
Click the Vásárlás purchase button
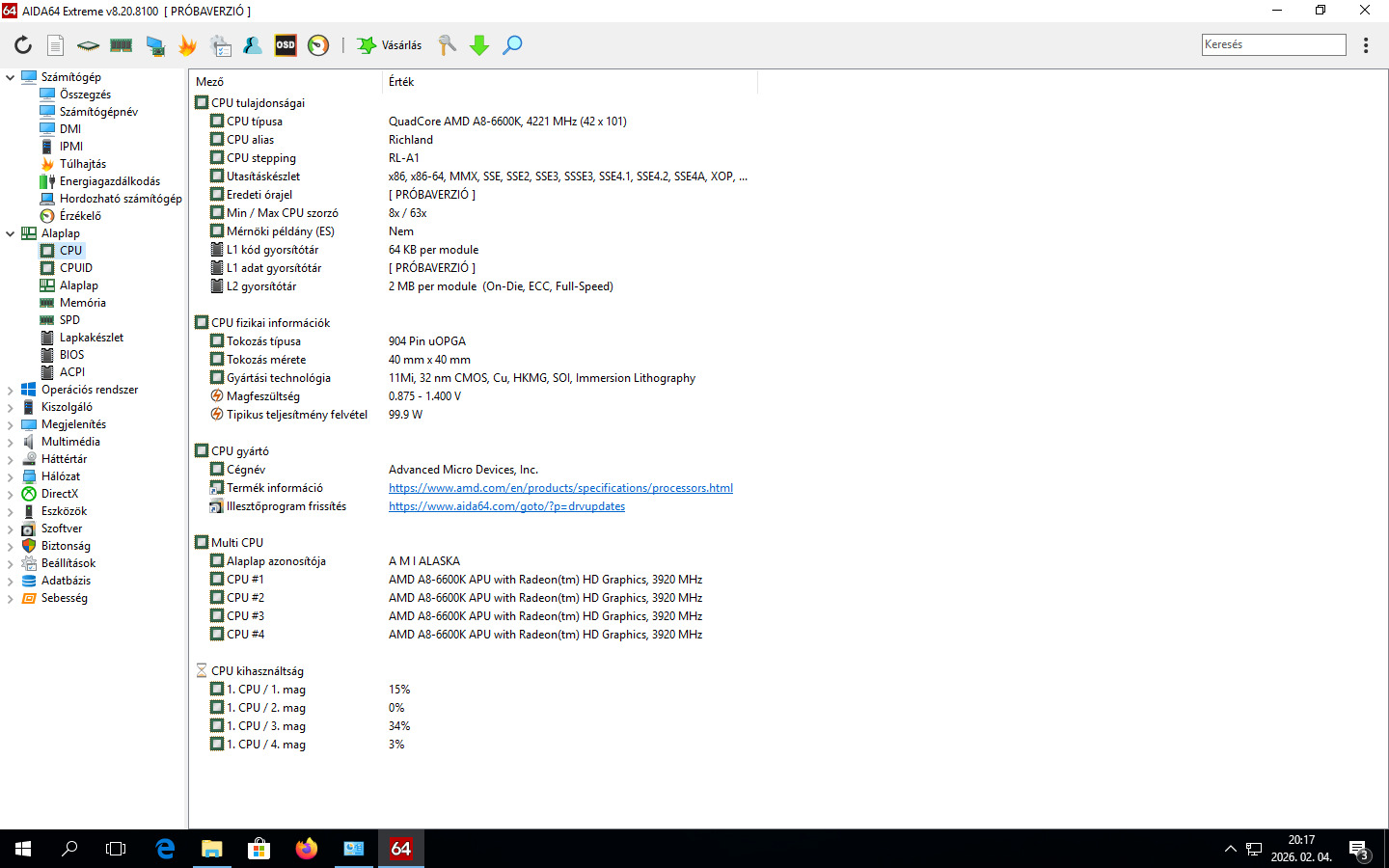coord(390,45)
